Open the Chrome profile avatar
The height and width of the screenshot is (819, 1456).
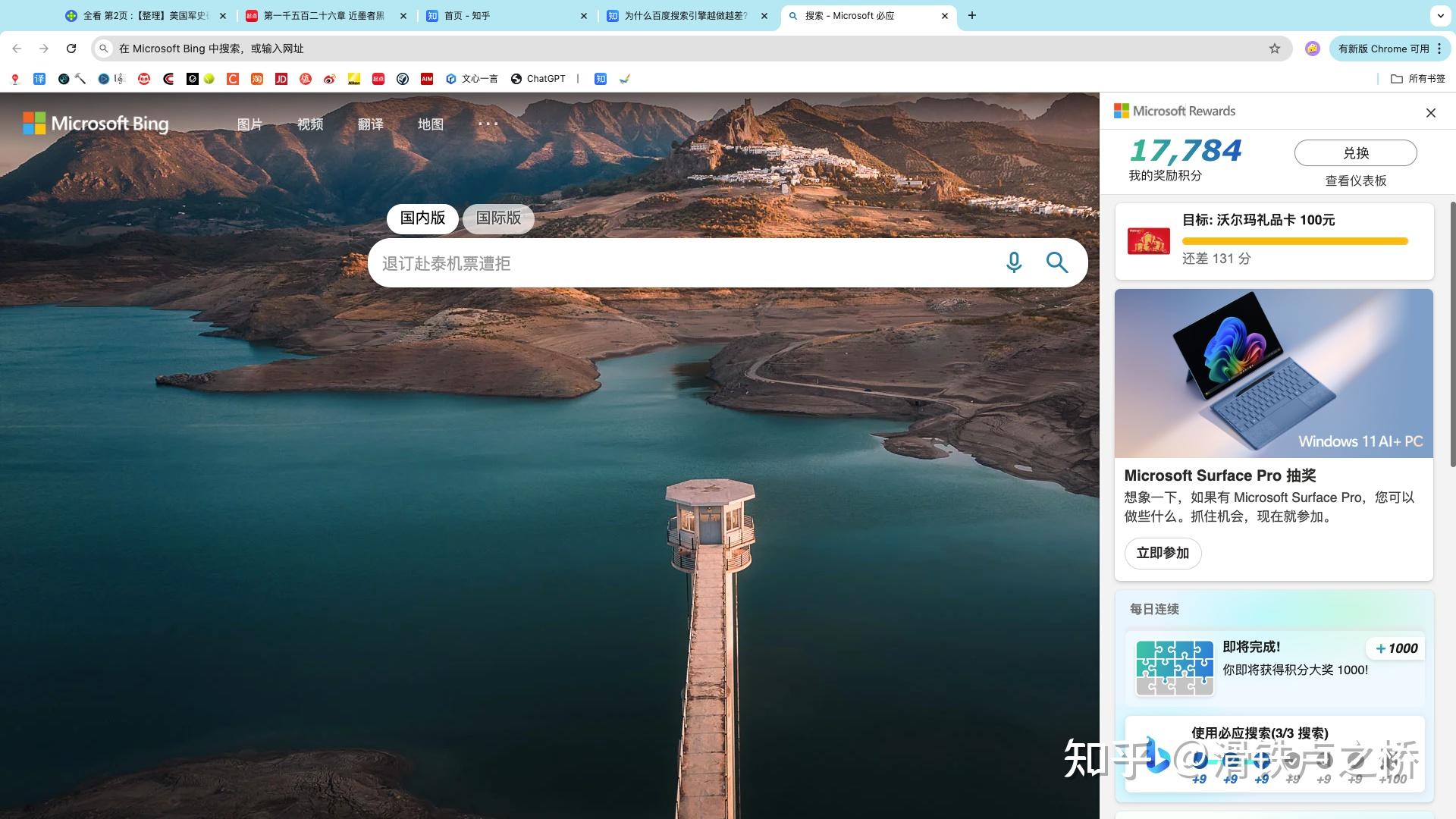[1313, 49]
